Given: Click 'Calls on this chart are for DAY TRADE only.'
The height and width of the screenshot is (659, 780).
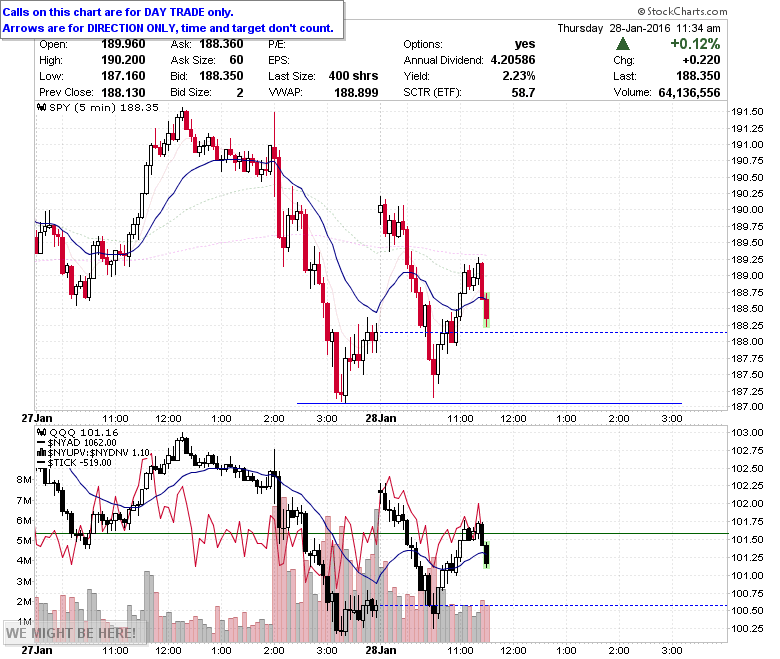Looking at the screenshot, I should point(118,12).
